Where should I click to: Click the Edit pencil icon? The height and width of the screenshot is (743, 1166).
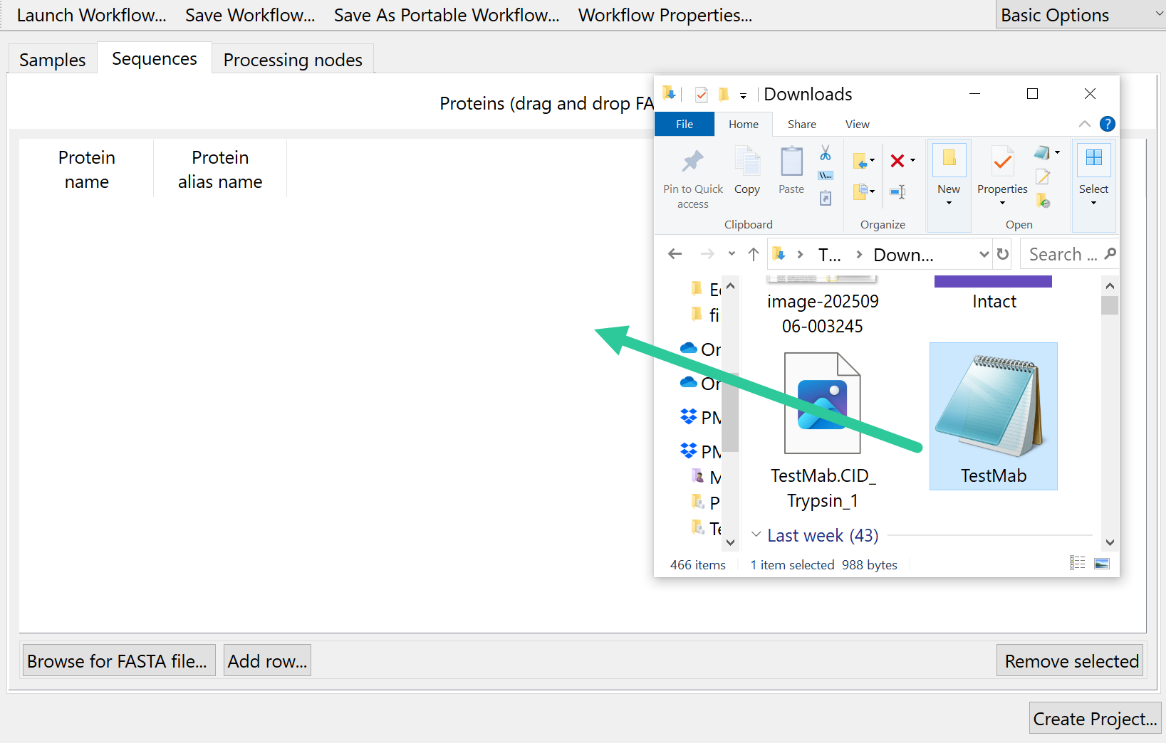pyautogui.click(x=1043, y=177)
